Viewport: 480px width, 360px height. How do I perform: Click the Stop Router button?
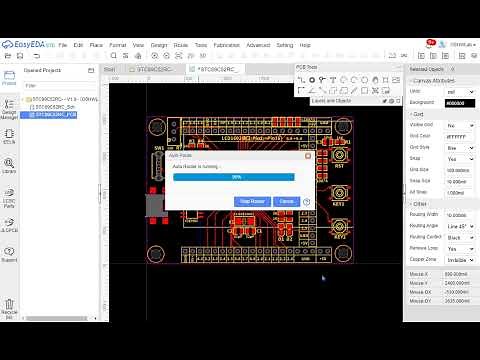click(252, 201)
